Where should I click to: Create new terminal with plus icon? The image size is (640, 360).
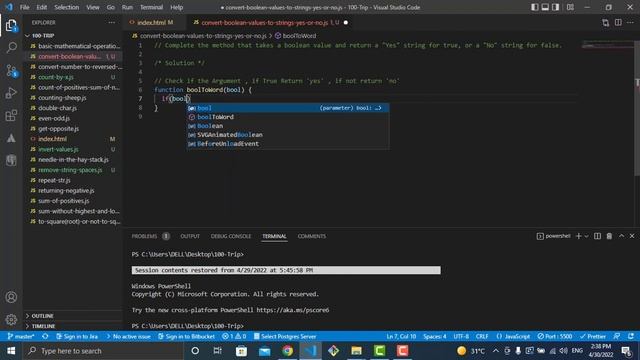click(578, 236)
